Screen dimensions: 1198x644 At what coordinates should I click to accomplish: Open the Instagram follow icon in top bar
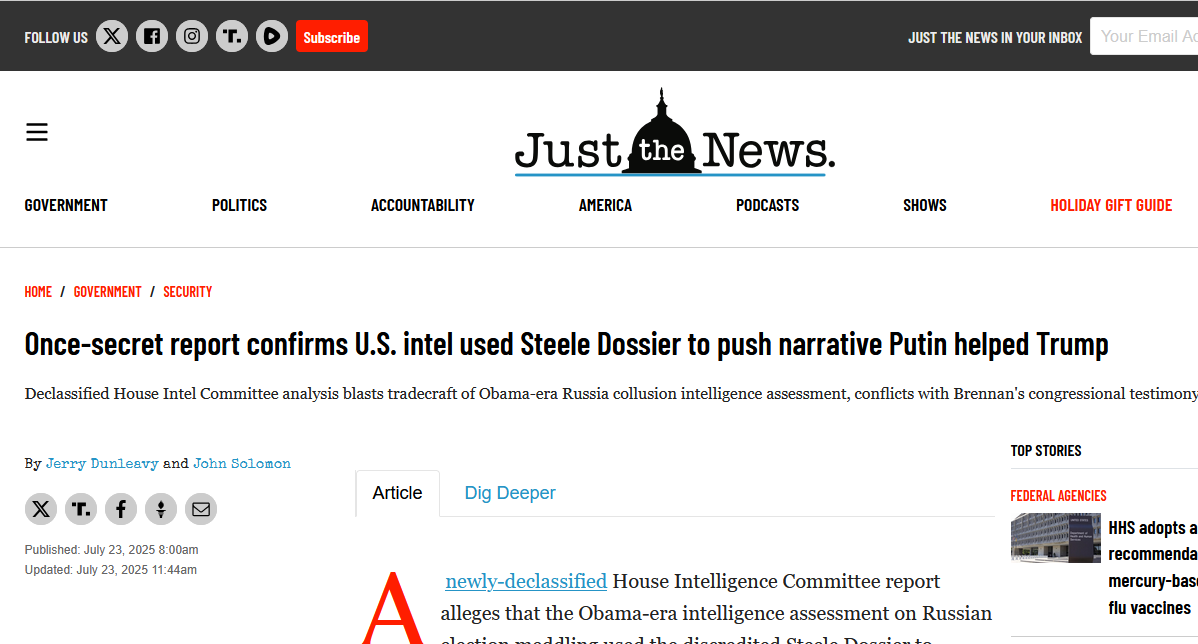[x=192, y=36]
